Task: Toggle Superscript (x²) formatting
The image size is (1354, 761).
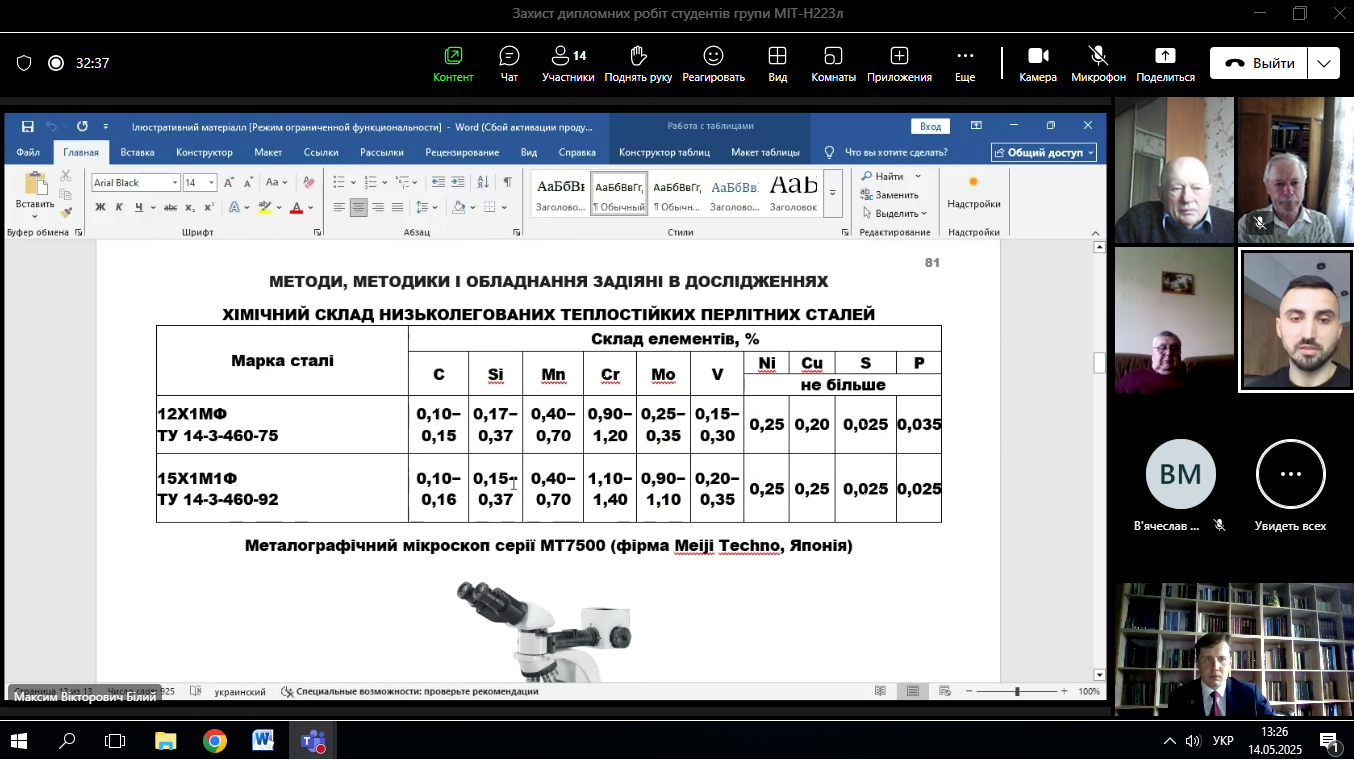Action: pyautogui.click(x=209, y=207)
